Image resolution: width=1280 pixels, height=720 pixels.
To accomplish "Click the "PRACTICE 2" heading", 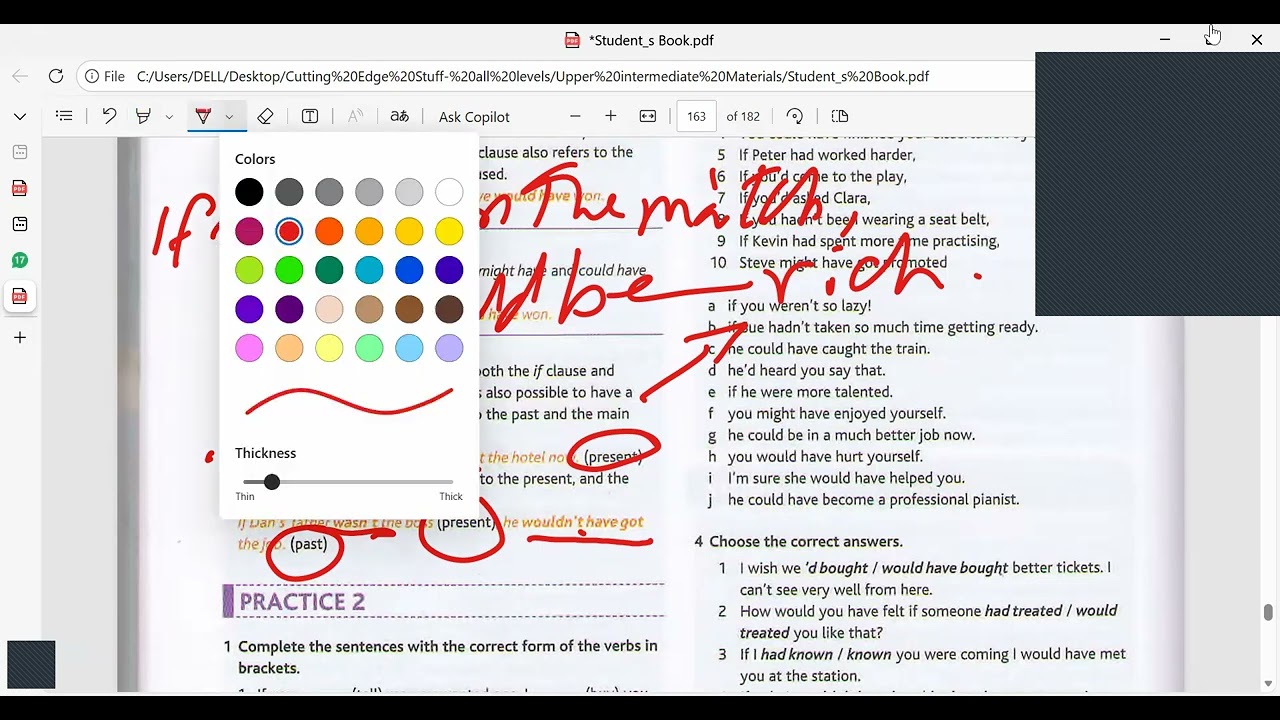I will (x=302, y=602).
